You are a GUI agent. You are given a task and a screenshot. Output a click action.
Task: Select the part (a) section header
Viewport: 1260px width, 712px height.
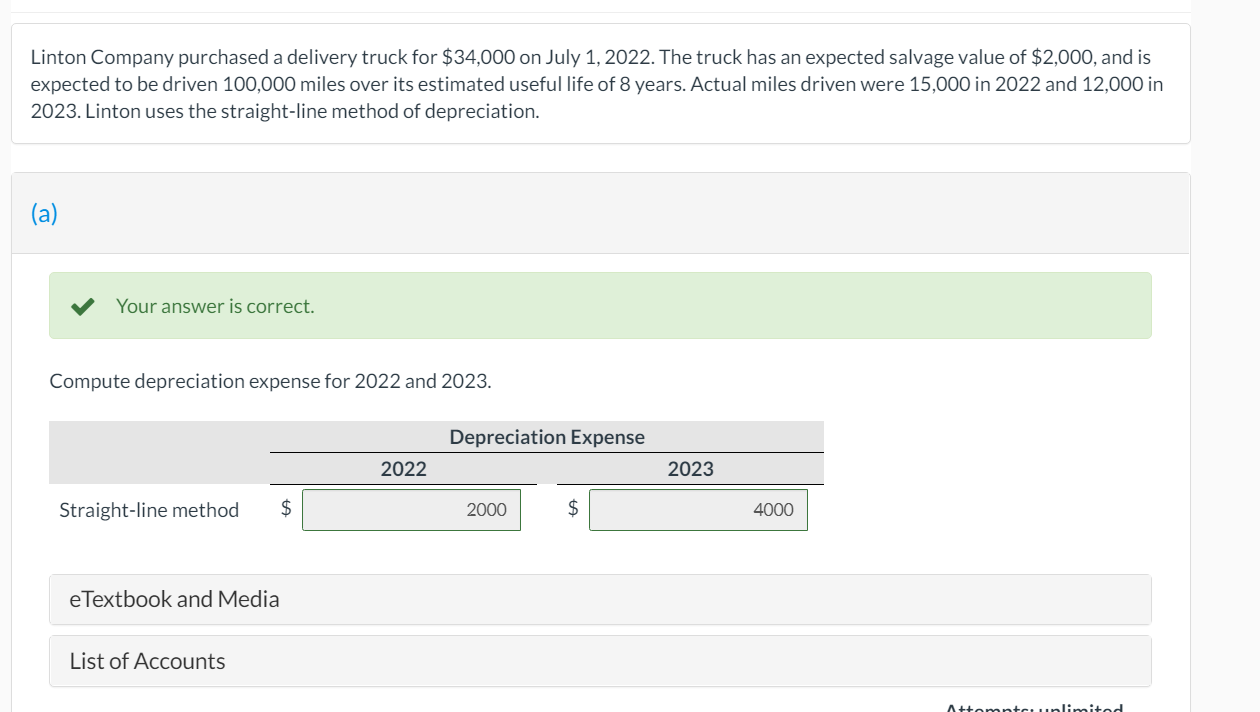click(44, 212)
